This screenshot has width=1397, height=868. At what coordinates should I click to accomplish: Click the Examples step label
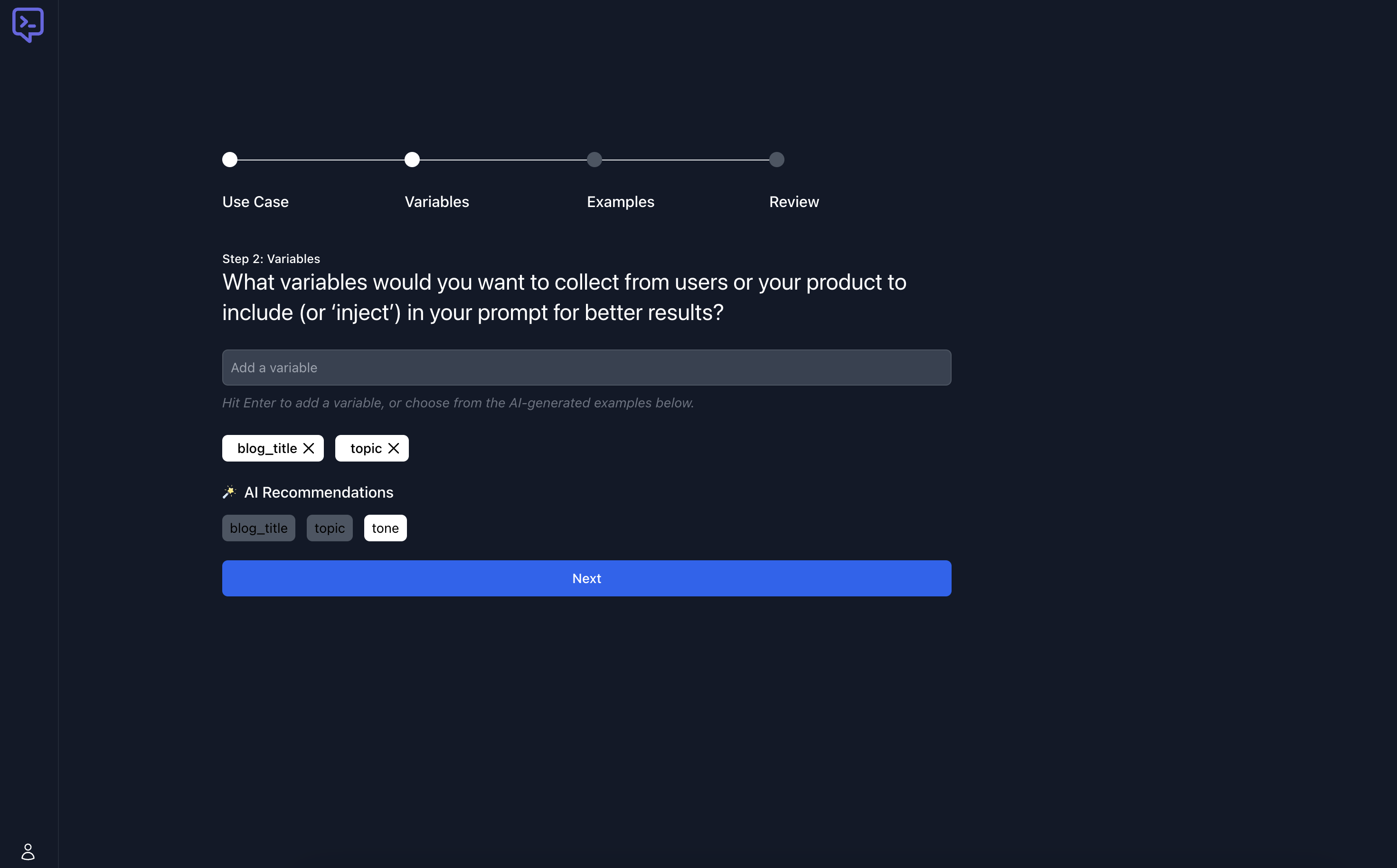click(x=621, y=202)
